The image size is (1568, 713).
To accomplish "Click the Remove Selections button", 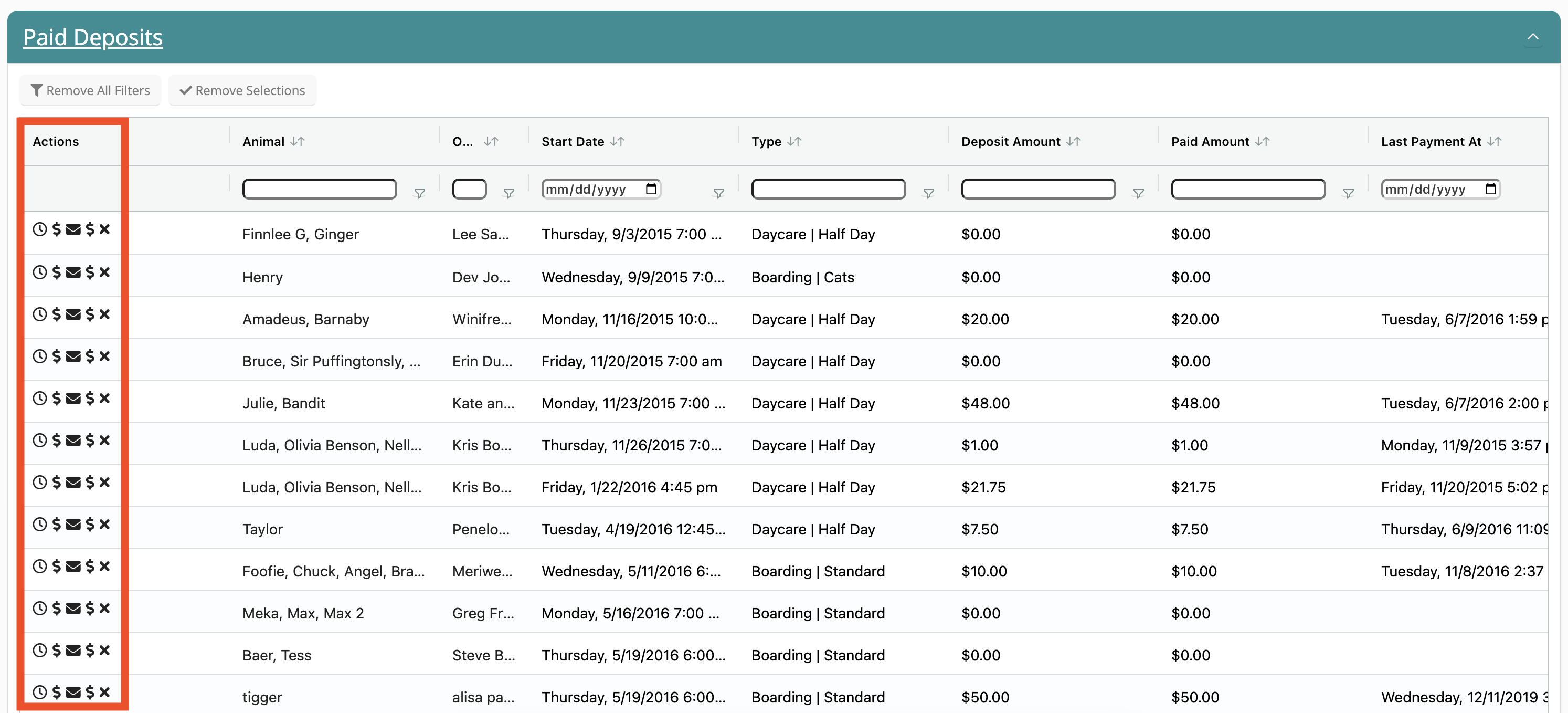I will pyautogui.click(x=241, y=90).
